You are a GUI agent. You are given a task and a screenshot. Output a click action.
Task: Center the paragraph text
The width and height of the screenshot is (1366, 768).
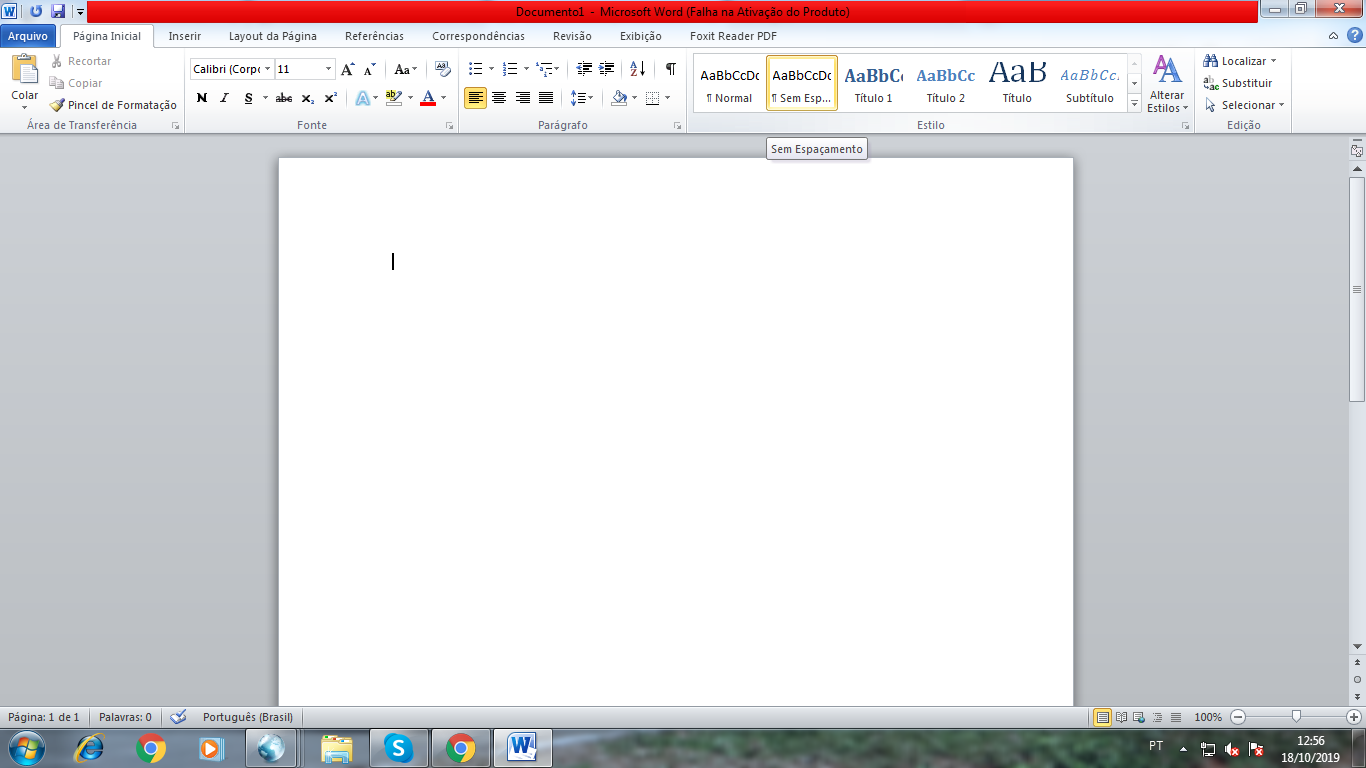point(498,98)
